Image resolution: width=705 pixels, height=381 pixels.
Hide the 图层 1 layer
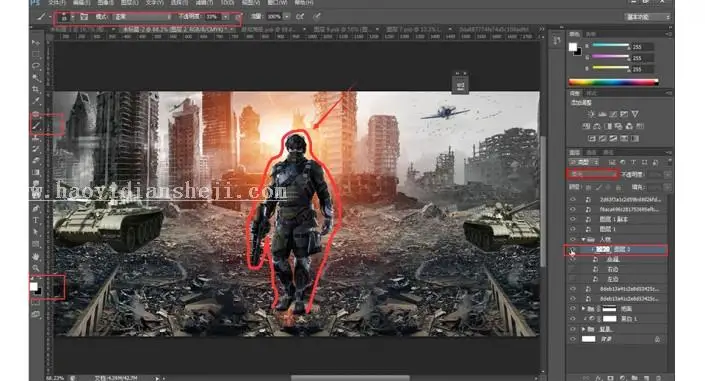point(573,229)
